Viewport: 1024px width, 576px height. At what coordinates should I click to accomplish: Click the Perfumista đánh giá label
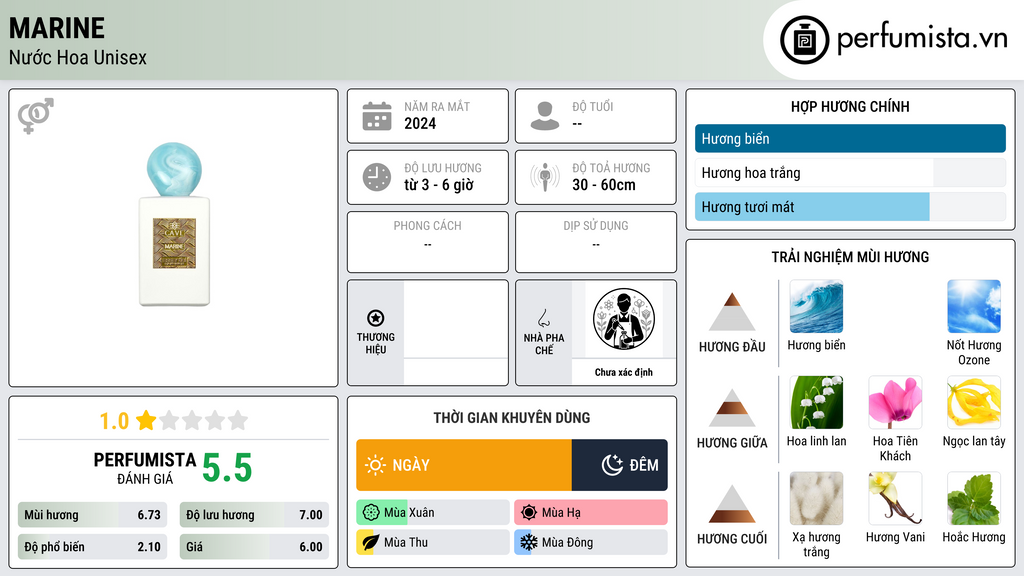point(145,468)
